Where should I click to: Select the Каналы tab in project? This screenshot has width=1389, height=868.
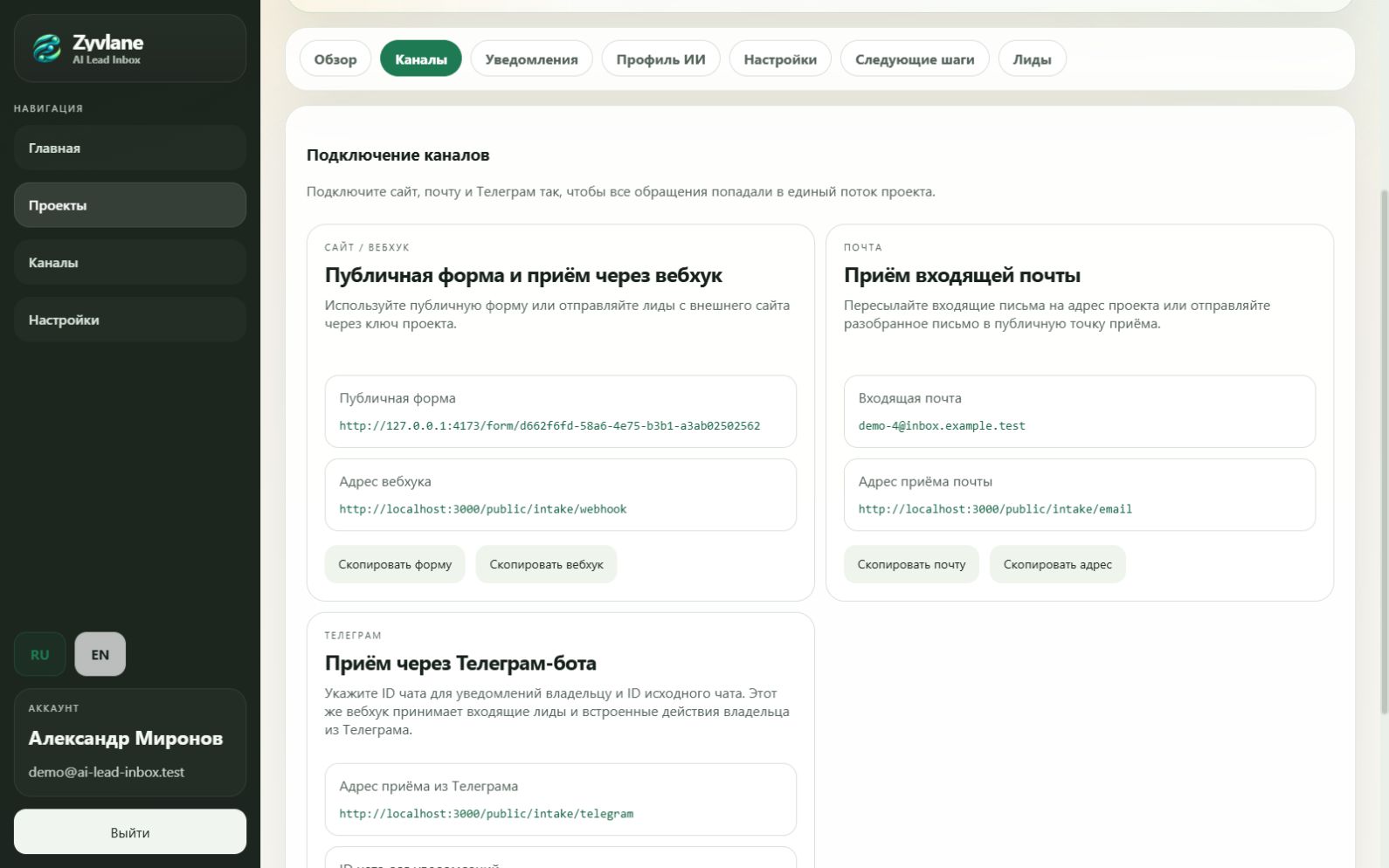click(421, 59)
